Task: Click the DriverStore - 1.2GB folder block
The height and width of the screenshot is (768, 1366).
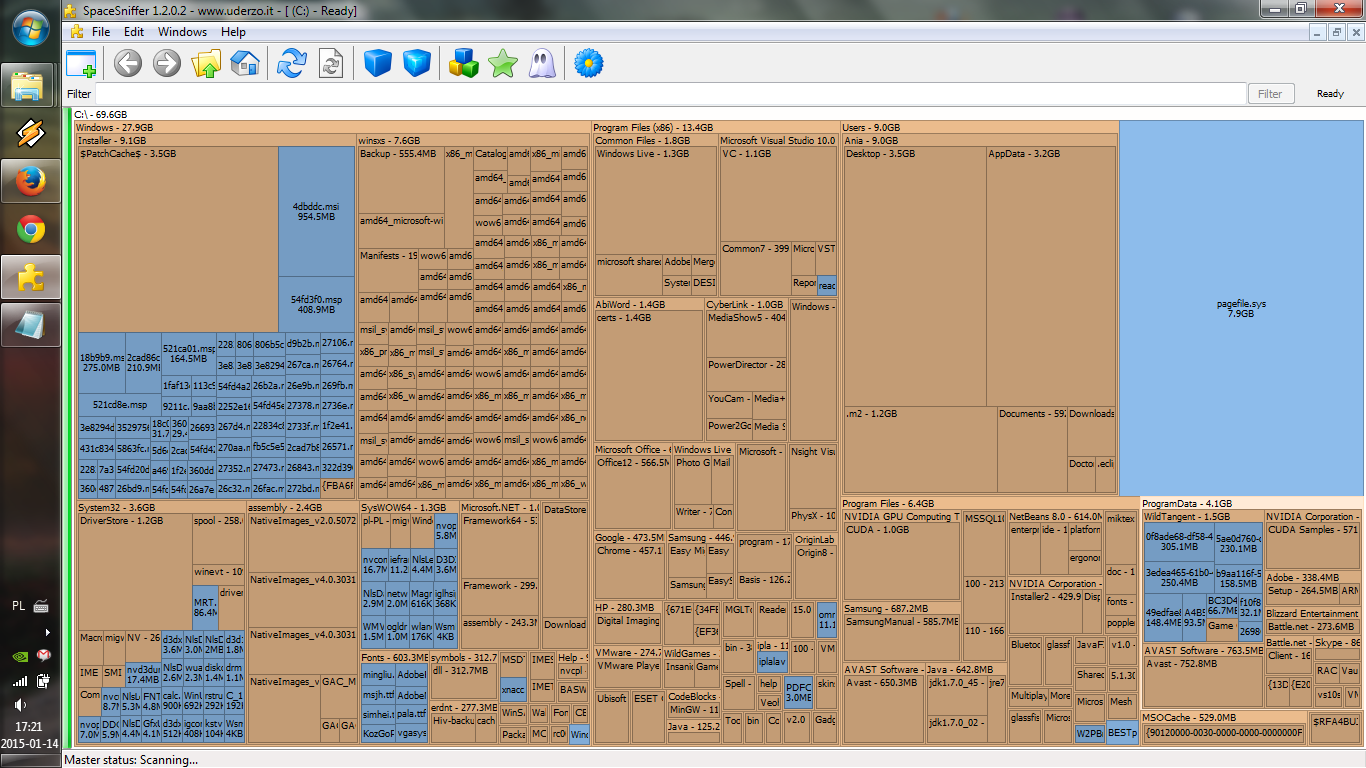Action: [135, 572]
